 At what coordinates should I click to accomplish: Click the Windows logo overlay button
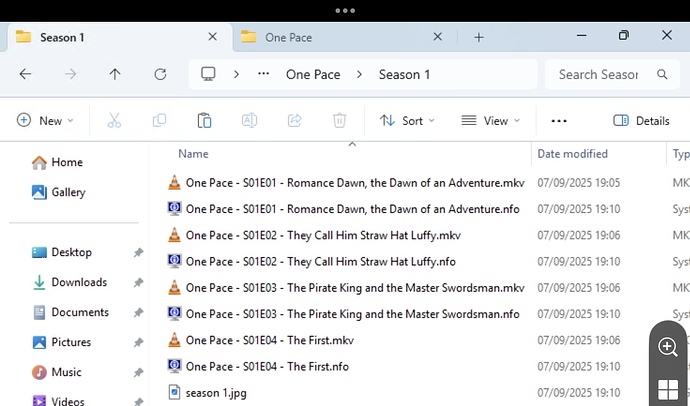(x=668, y=389)
